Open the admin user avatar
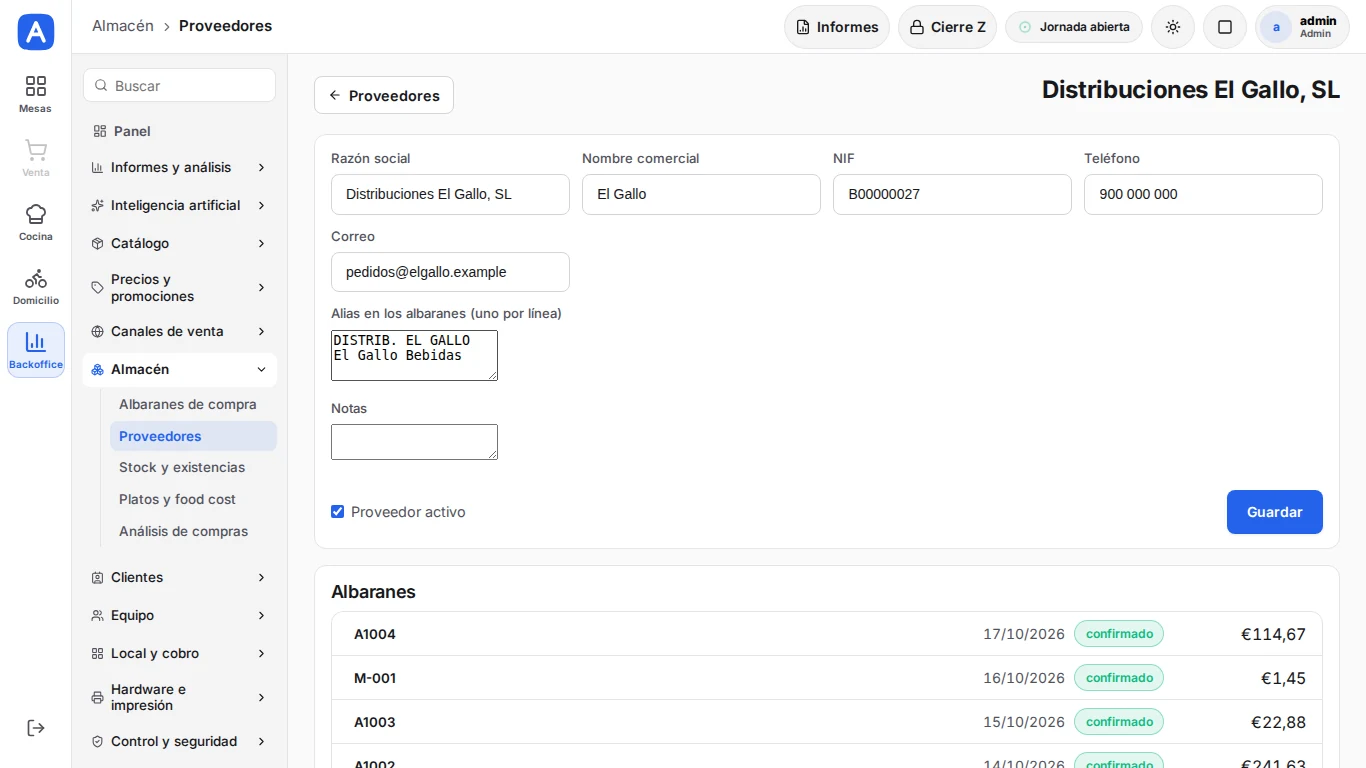The image size is (1366, 768). coord(1276,27)
